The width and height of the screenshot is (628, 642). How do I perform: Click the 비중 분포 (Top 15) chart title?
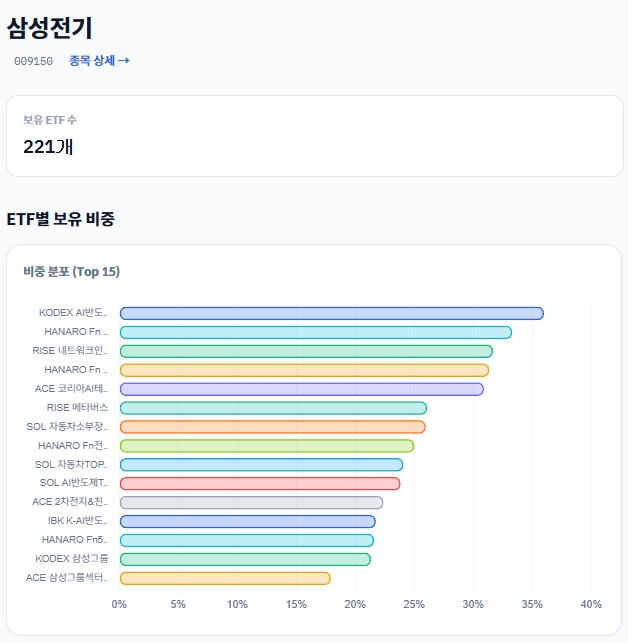71,271
